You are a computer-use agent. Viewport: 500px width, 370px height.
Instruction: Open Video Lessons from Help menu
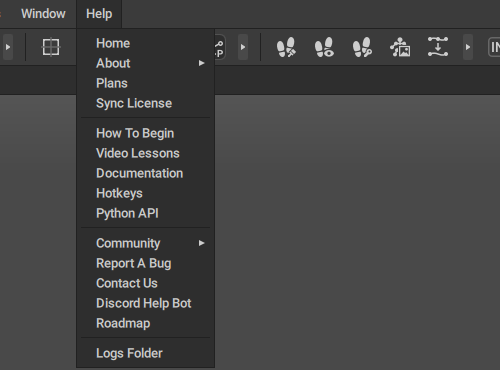145,153
